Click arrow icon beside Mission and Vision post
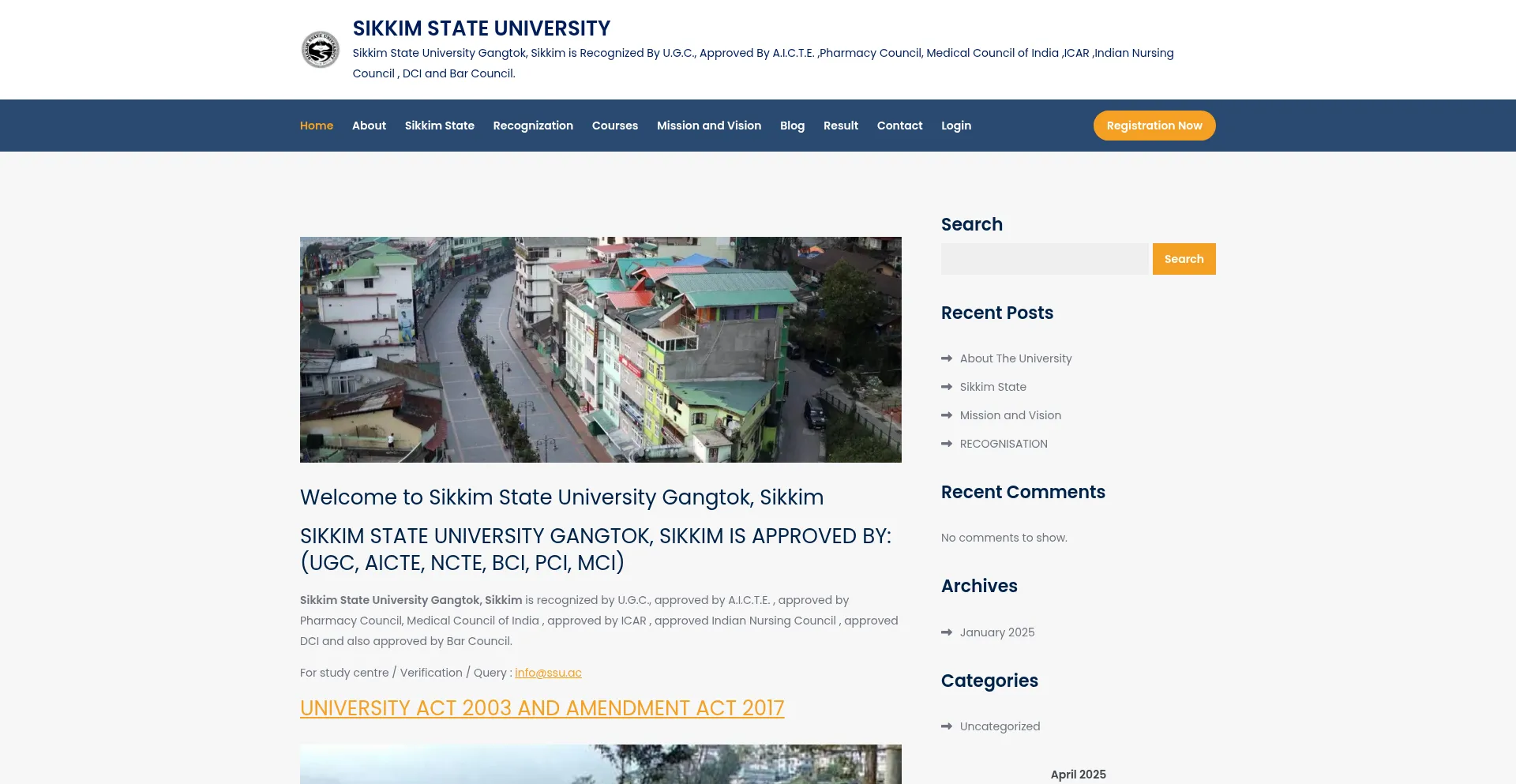 [x=947, y=415]
